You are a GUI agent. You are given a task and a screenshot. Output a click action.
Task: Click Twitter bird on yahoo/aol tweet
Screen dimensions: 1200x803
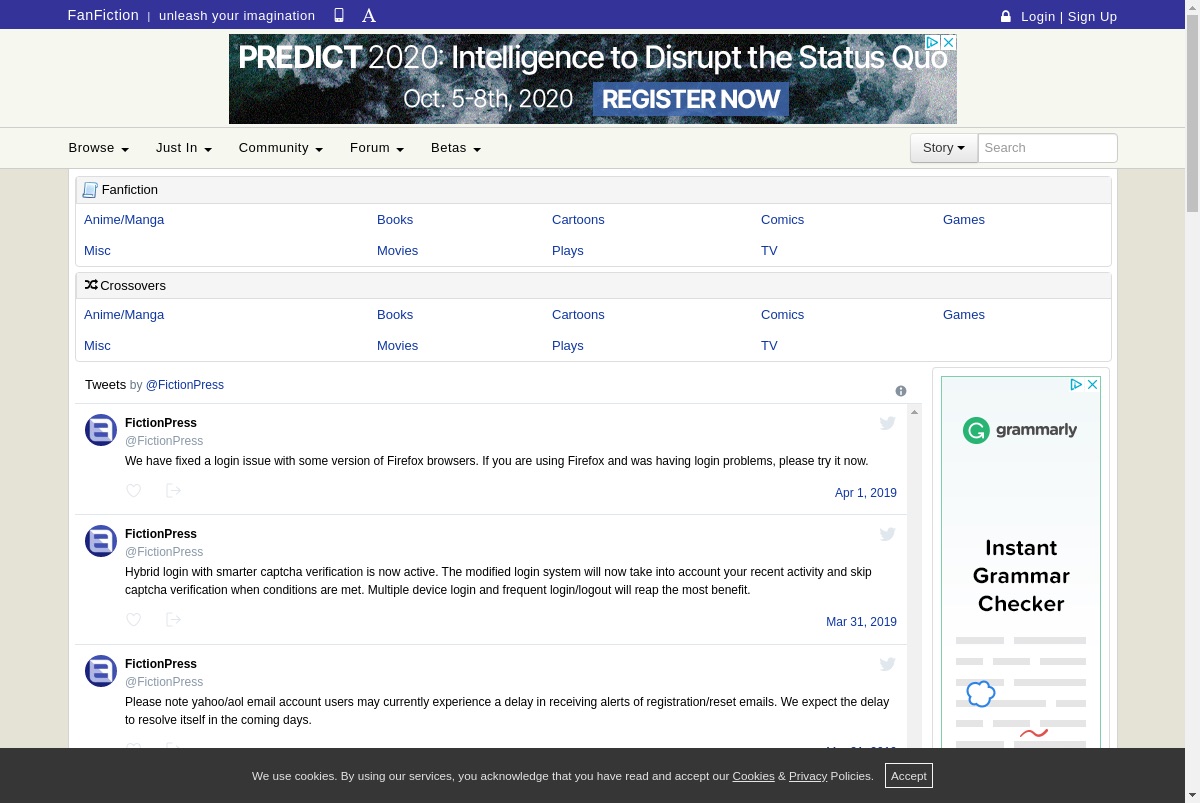click(887, 664)
